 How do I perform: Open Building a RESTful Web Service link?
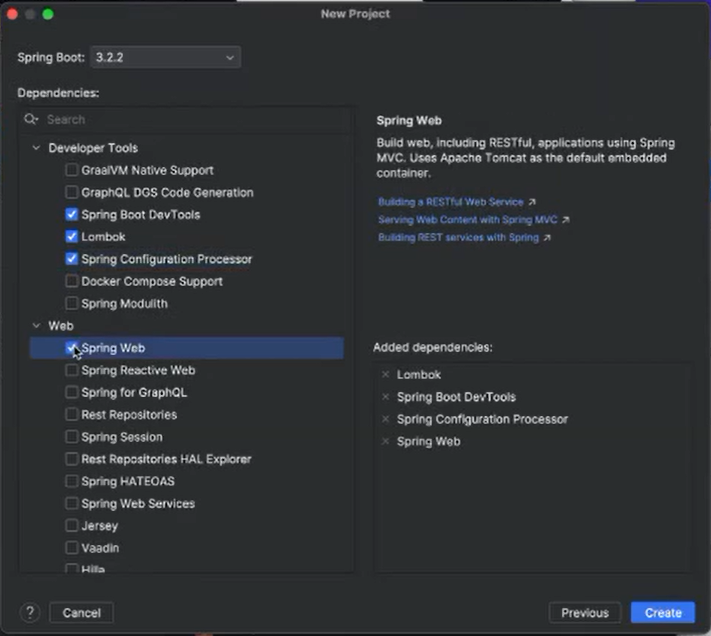point(451,202)
